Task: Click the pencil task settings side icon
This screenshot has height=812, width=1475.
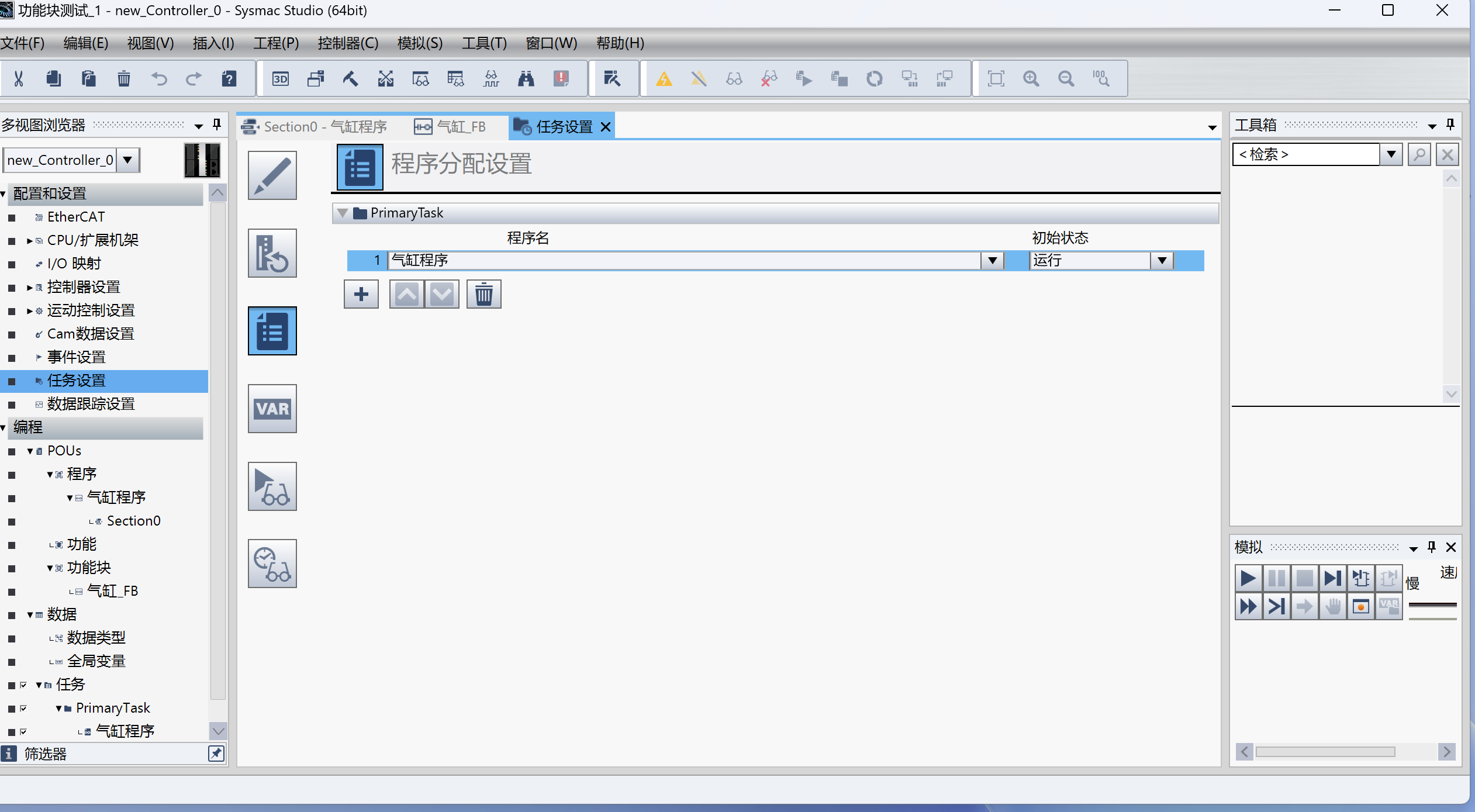Action: 272,175
